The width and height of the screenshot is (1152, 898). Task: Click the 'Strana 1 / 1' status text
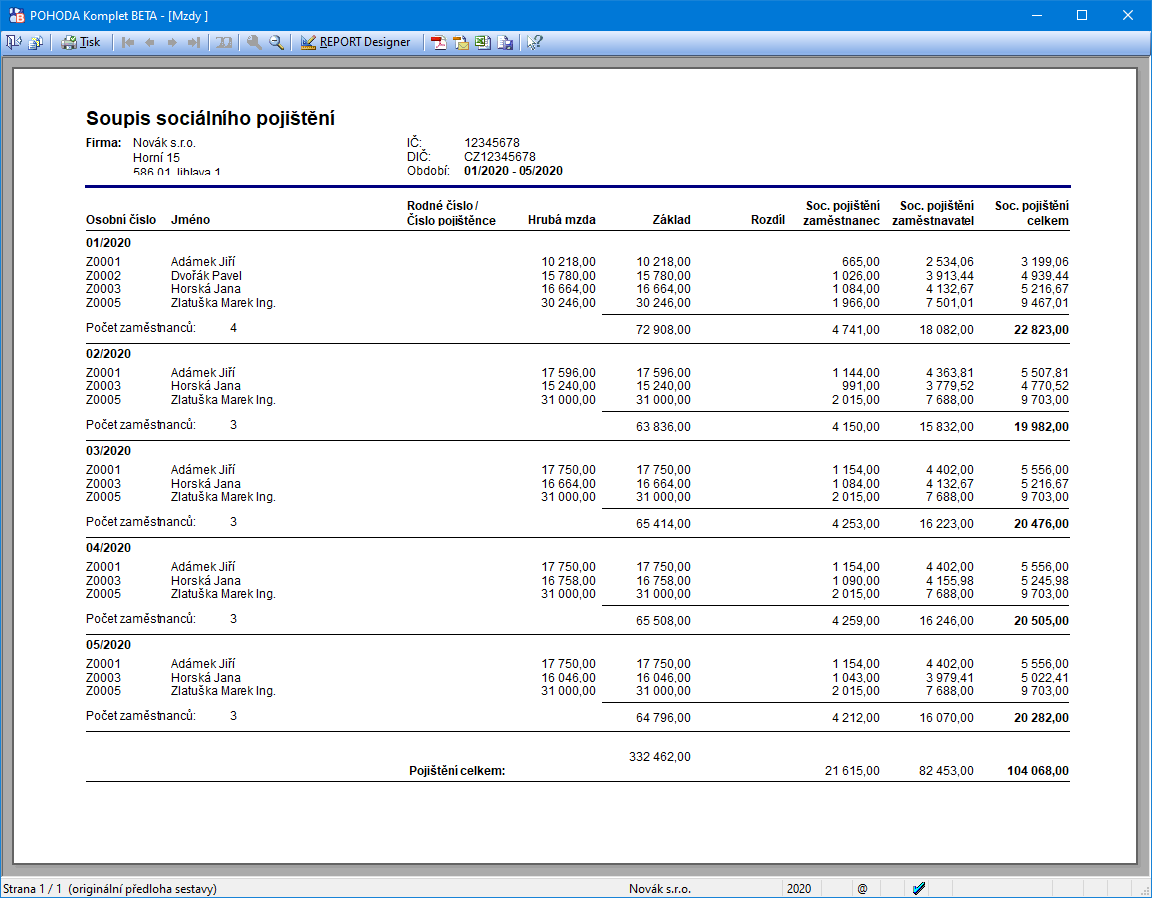(32, 888)
